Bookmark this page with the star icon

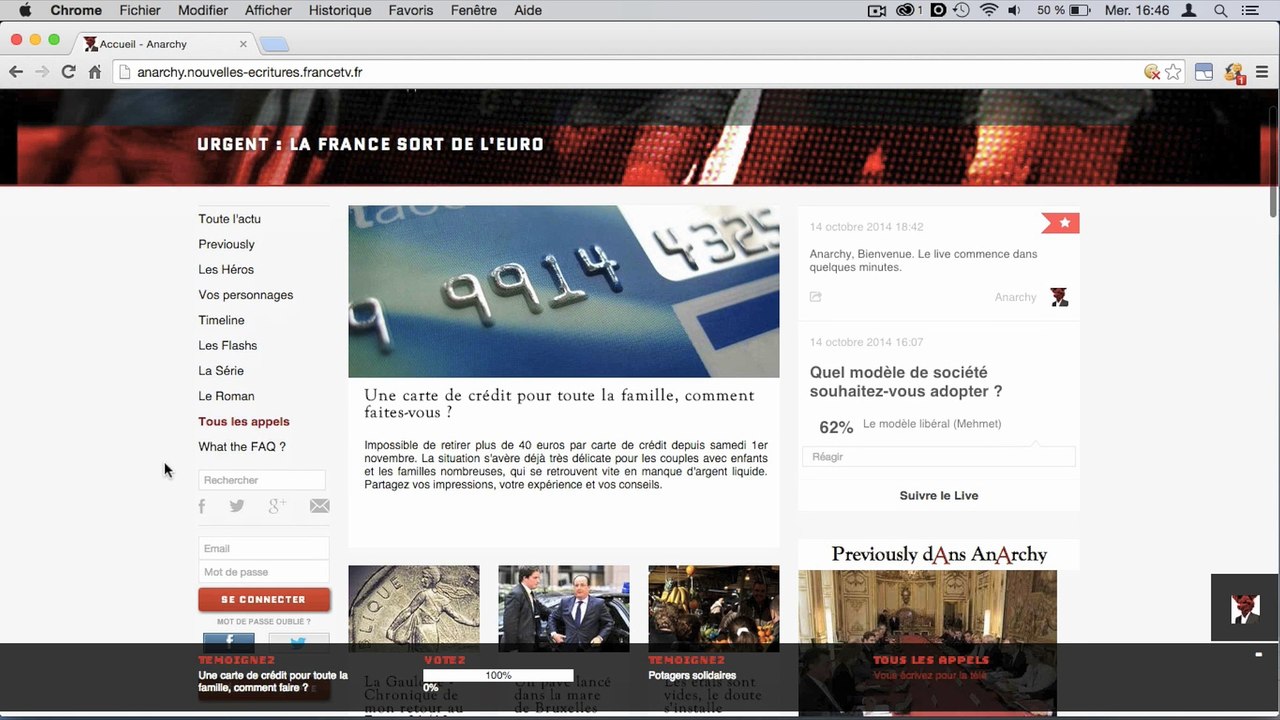(1173, 72)
